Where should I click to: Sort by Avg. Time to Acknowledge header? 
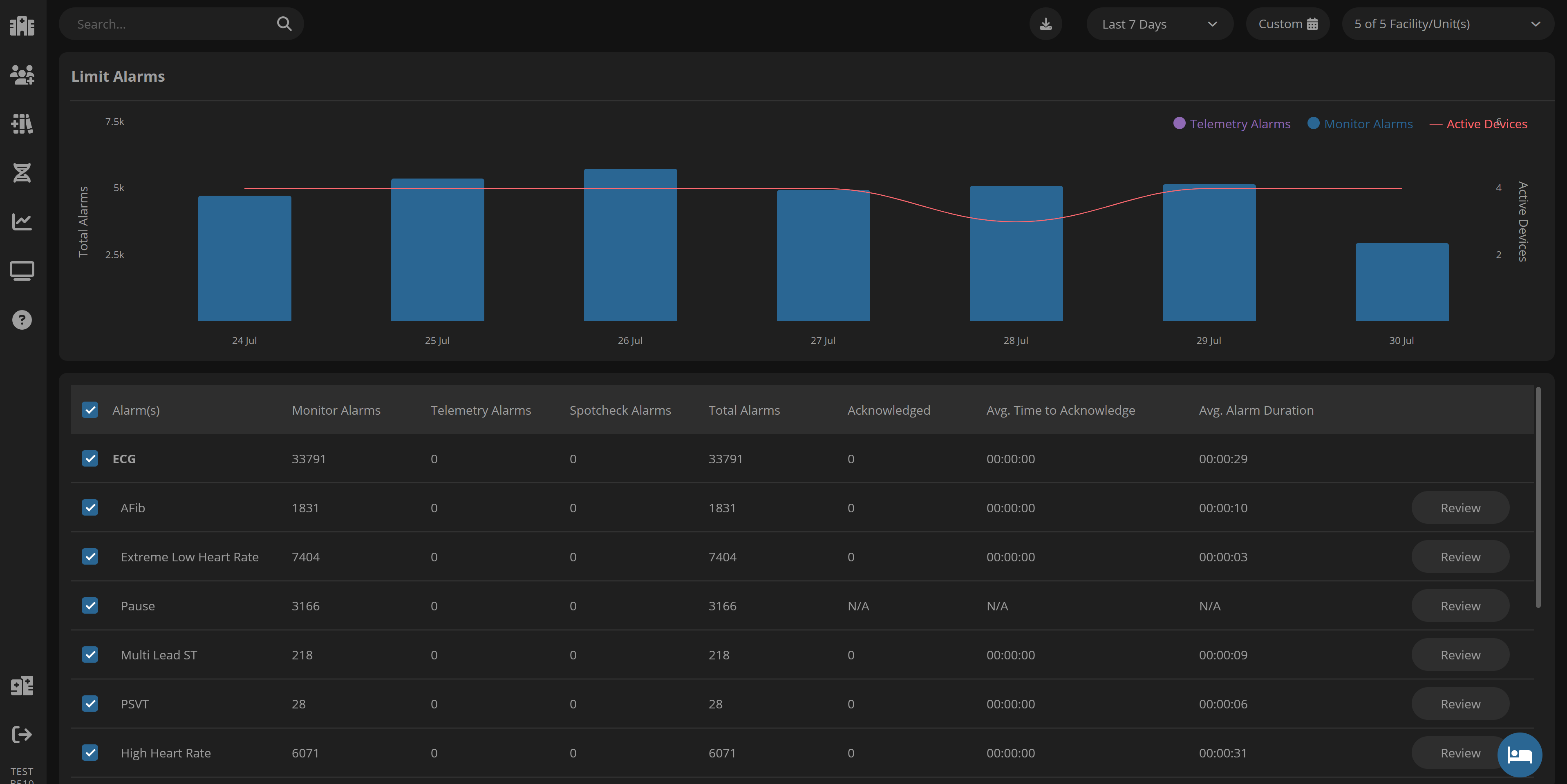(x=1060, y=410)
